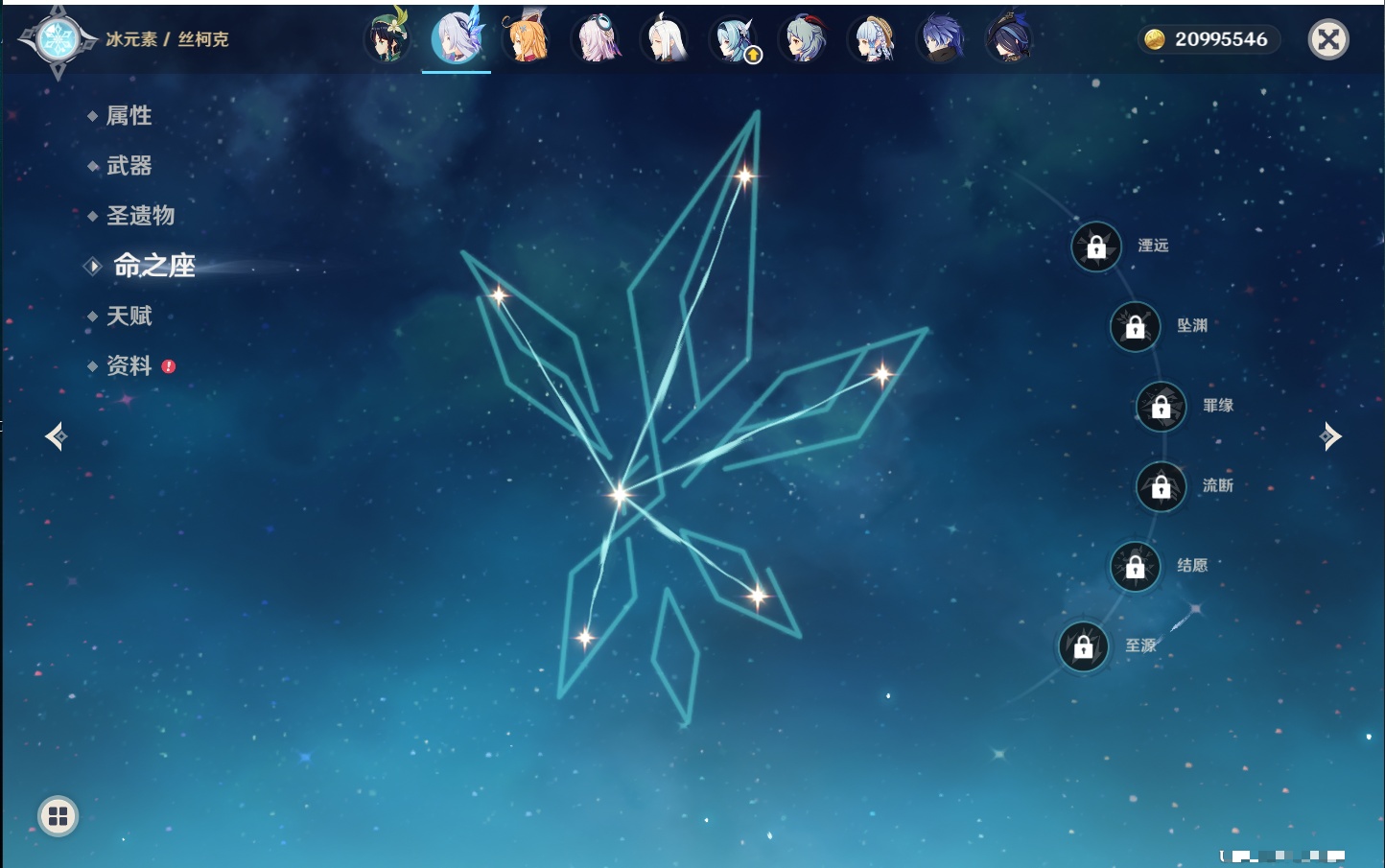Click the Cryo element snowflake emblem
This screenshot has width=1385, height=868.
coord(58,39)
